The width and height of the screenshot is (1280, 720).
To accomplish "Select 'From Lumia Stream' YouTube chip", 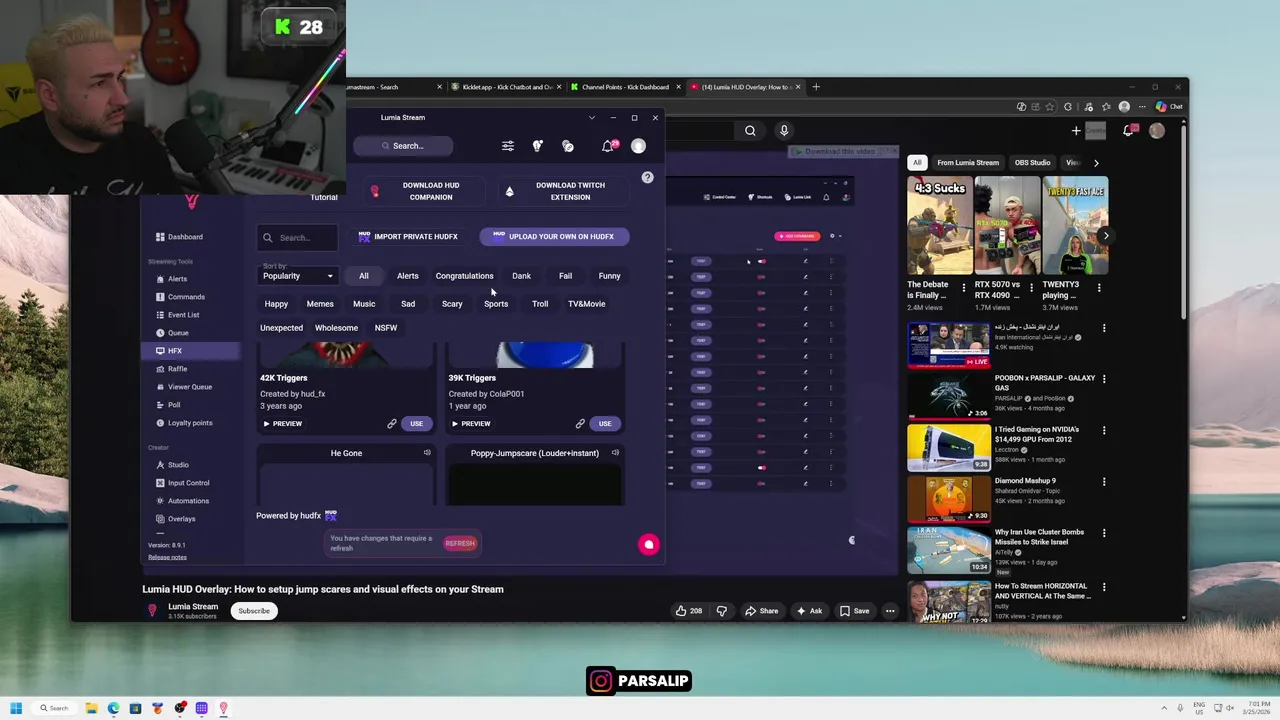I will pyautogui.click(x=968, y=162).
